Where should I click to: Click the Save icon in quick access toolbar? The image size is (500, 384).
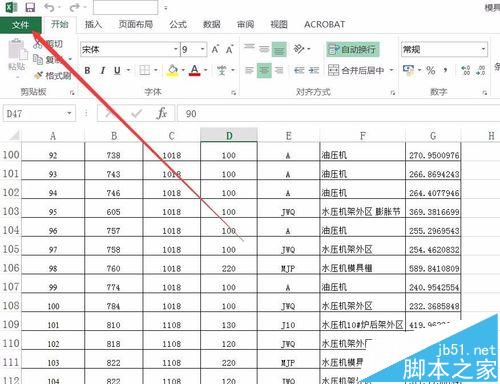click(x=30, y=7)
